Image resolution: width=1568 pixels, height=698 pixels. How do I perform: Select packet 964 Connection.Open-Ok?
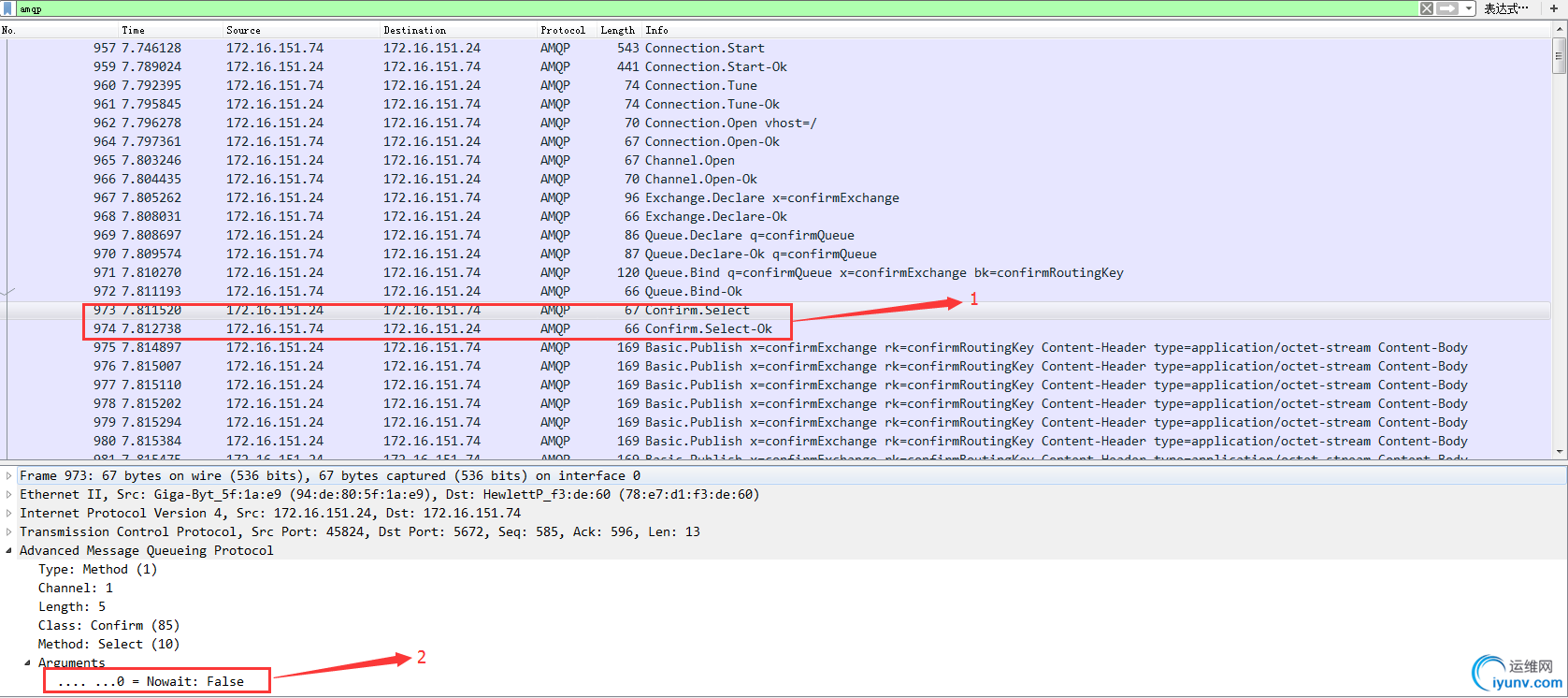point(776,141)
